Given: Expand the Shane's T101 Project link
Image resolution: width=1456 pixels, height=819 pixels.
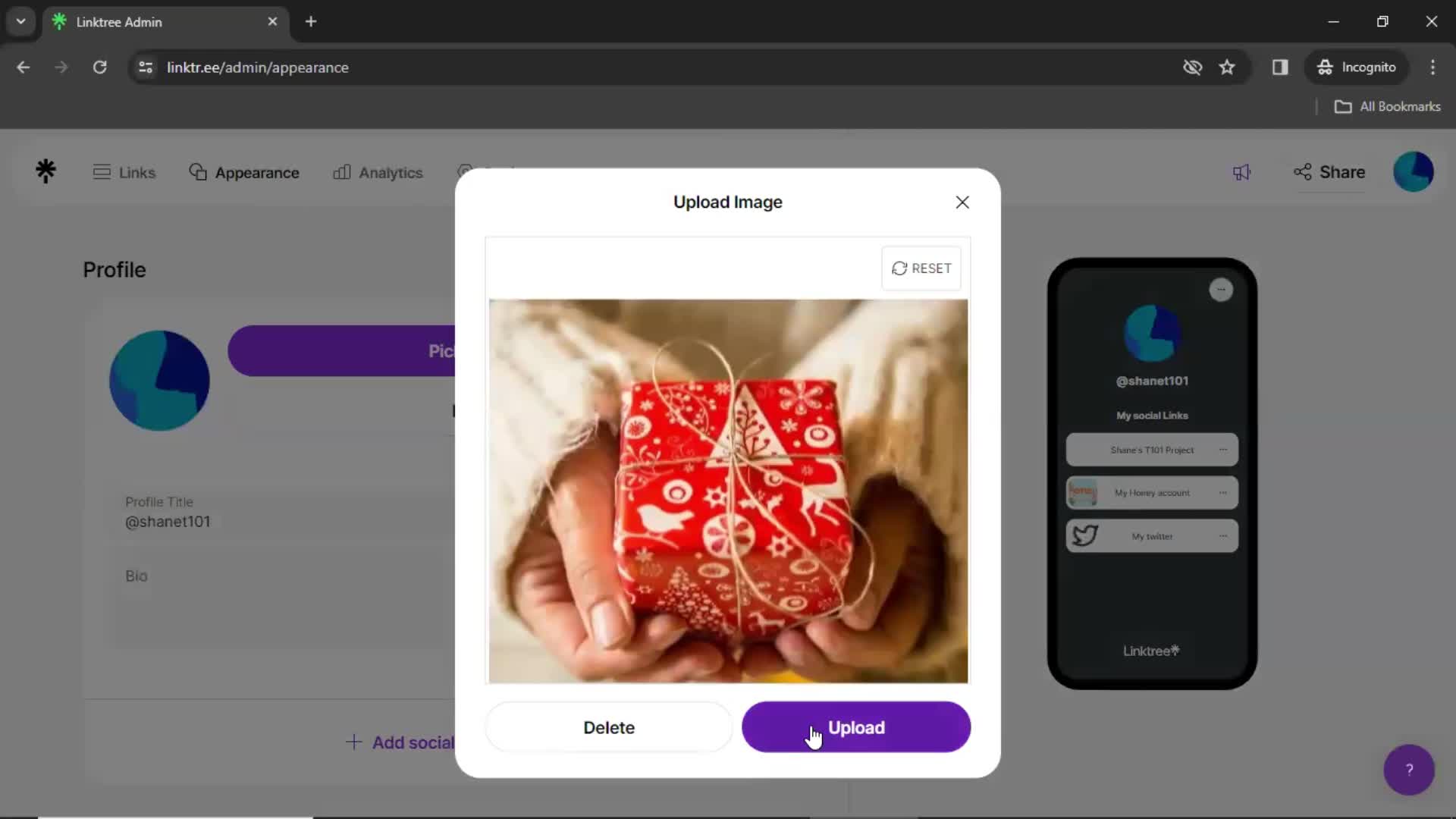Looking at the screenshot, I should [x=1225, y=449].
